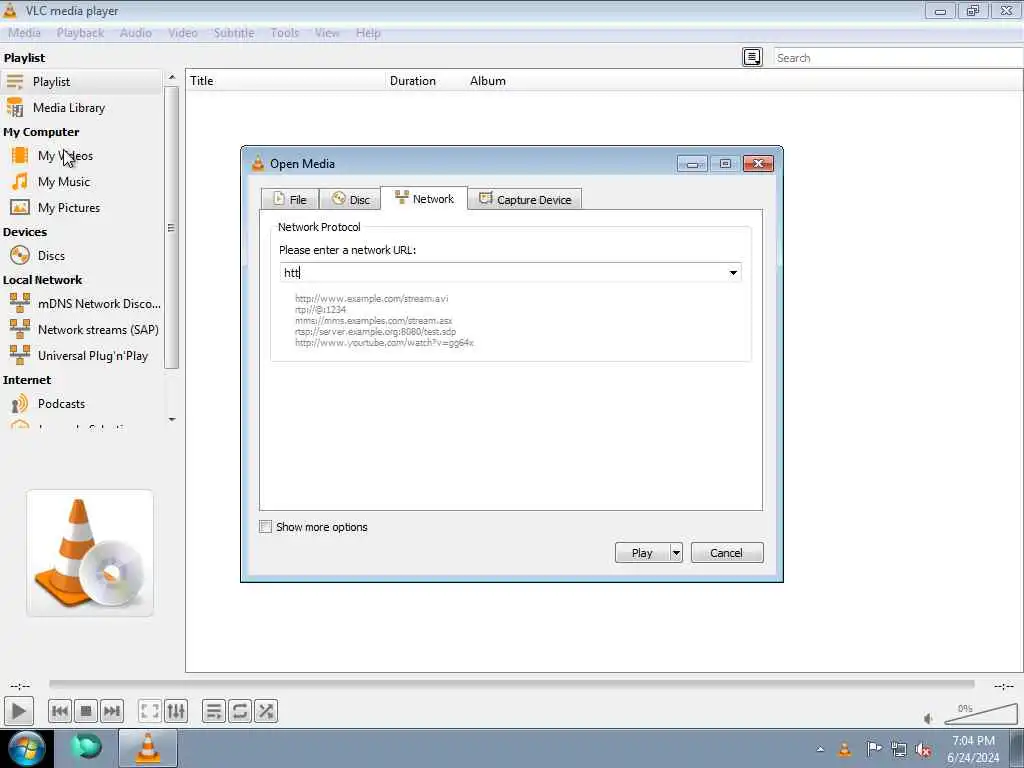Sort playlist by Duration column
The width and height of the screenshot is (1024, 768).
tap(424, 81)
